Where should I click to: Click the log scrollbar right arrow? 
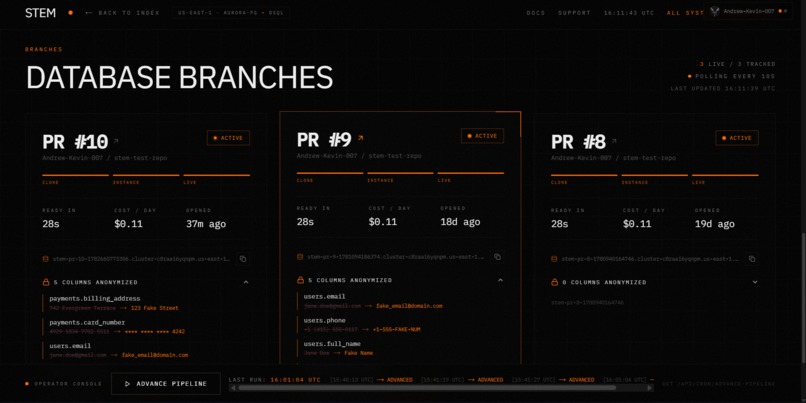(650, 388)
